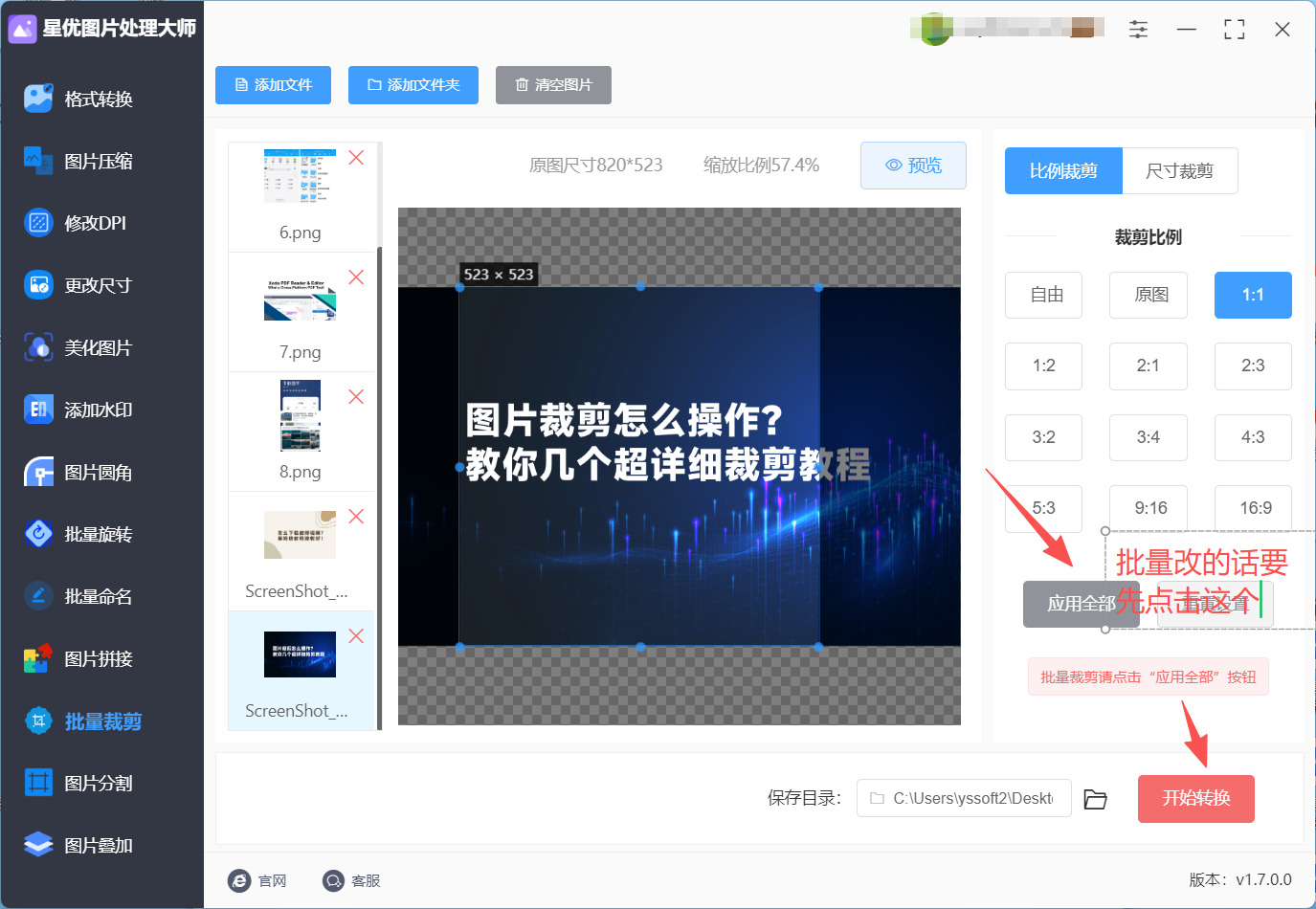The image size is (1316, 909).
Task: Switch to the 尺寸裁剪 size crop tab
Action: coord(1180,171)
